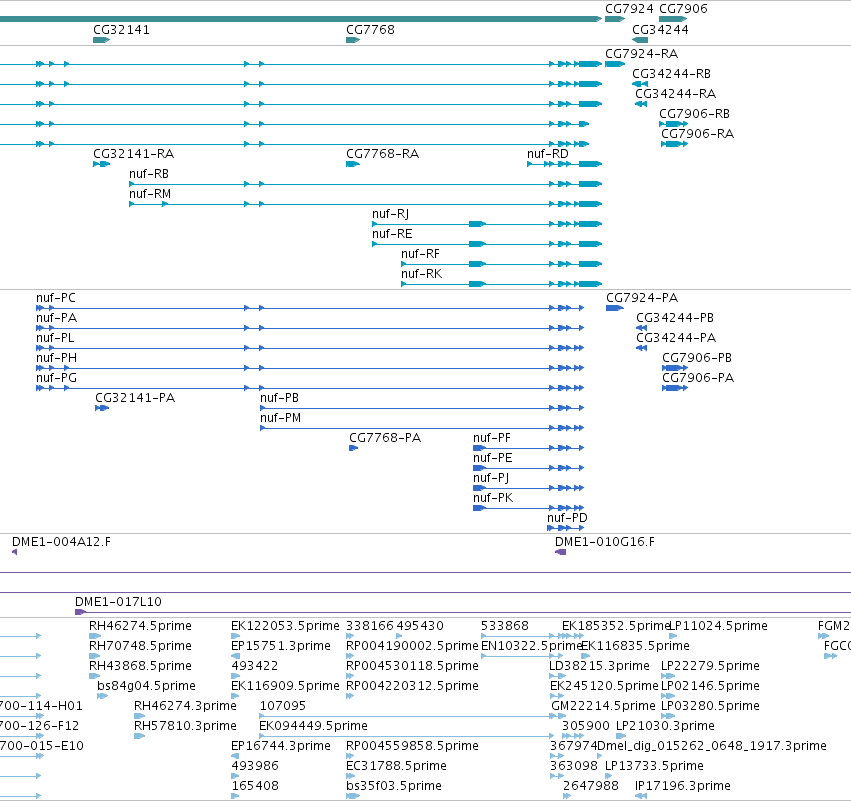Select the EP16744.3prime label
851x801 pixels.
[x=281, y=746]
